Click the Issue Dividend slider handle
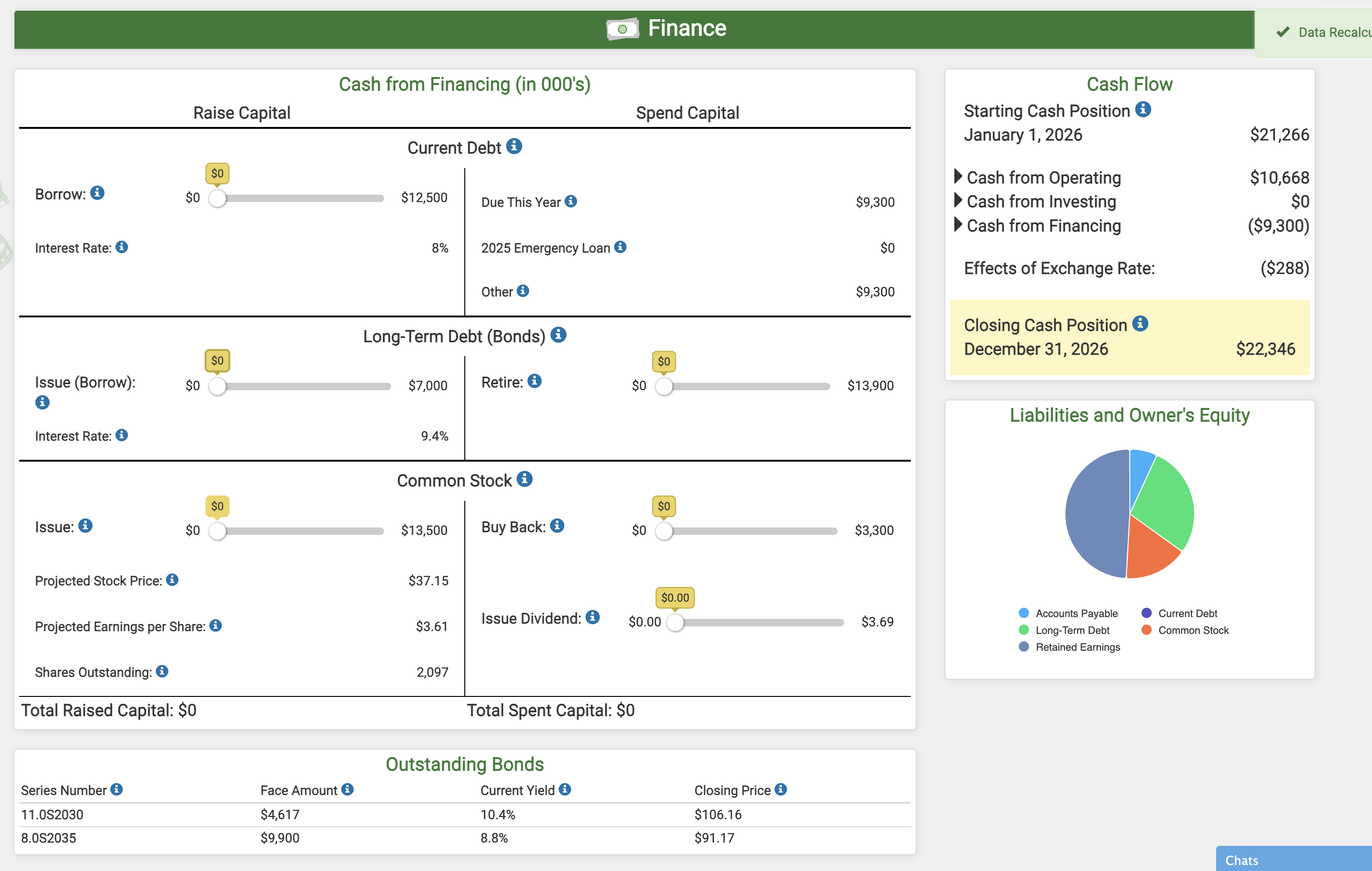Viewport: 1372px width, 871px height. coord(675,622)
